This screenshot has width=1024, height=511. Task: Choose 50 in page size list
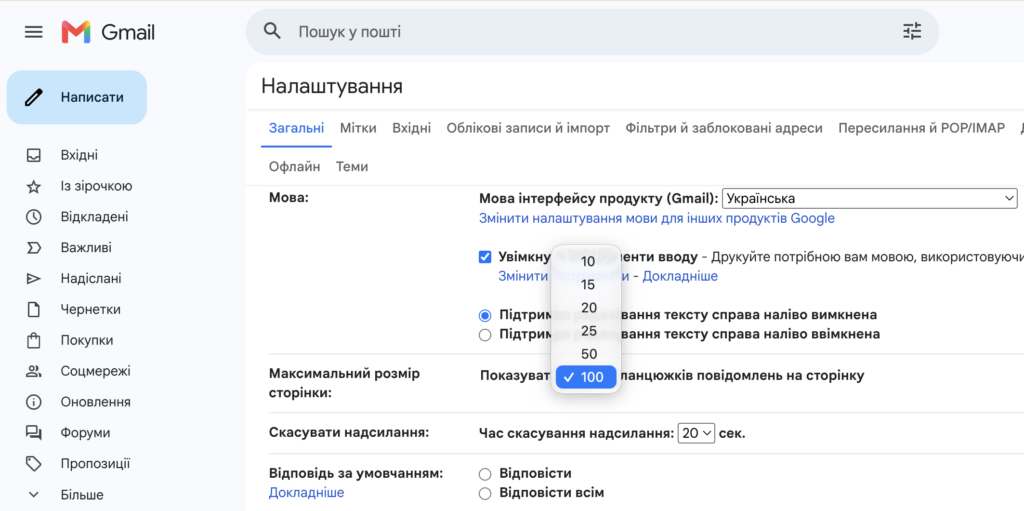click(x=586, y=354)
